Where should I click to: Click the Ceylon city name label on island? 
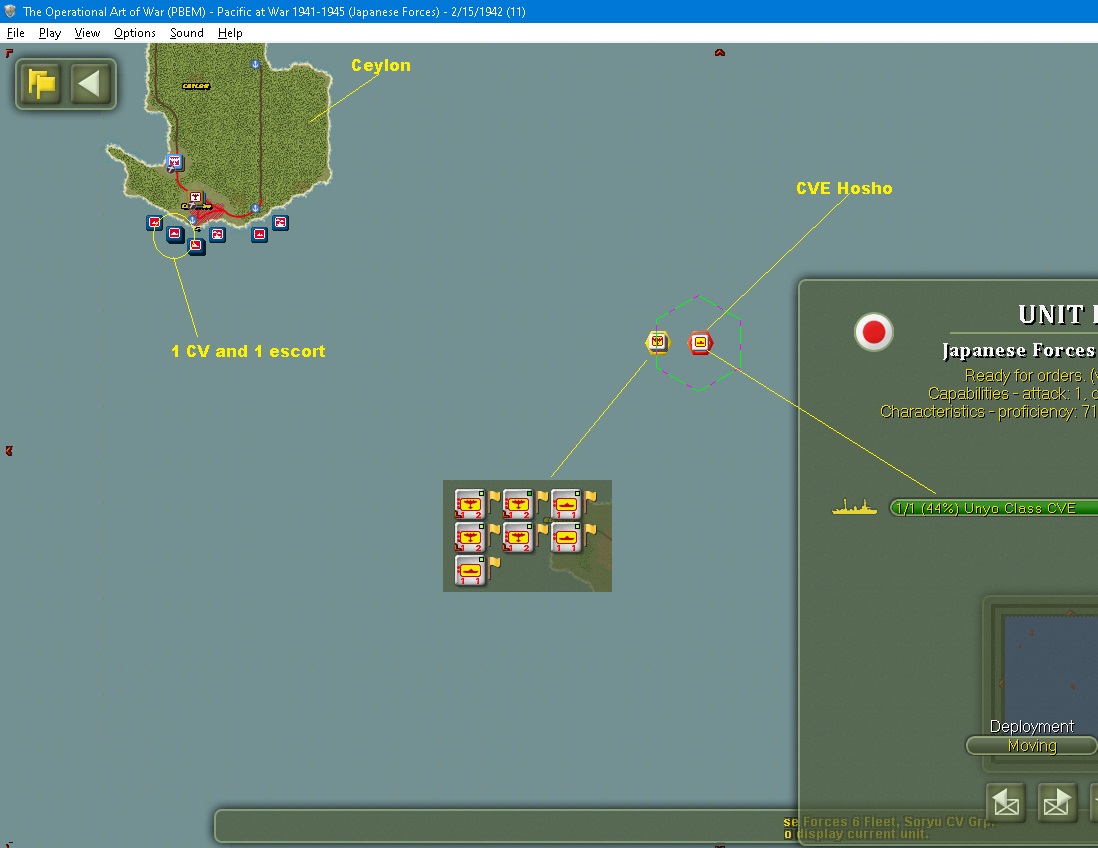click(x=195, y=86)
